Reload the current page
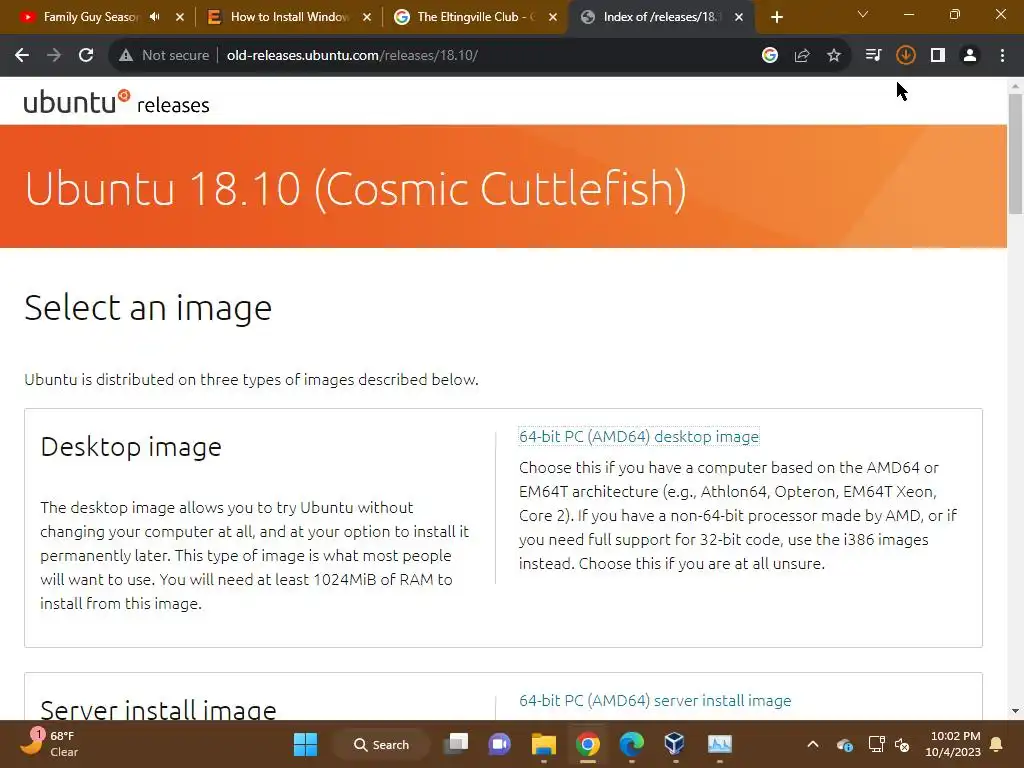Screen dimensions: 1024x768 click(x=86, y=56)
